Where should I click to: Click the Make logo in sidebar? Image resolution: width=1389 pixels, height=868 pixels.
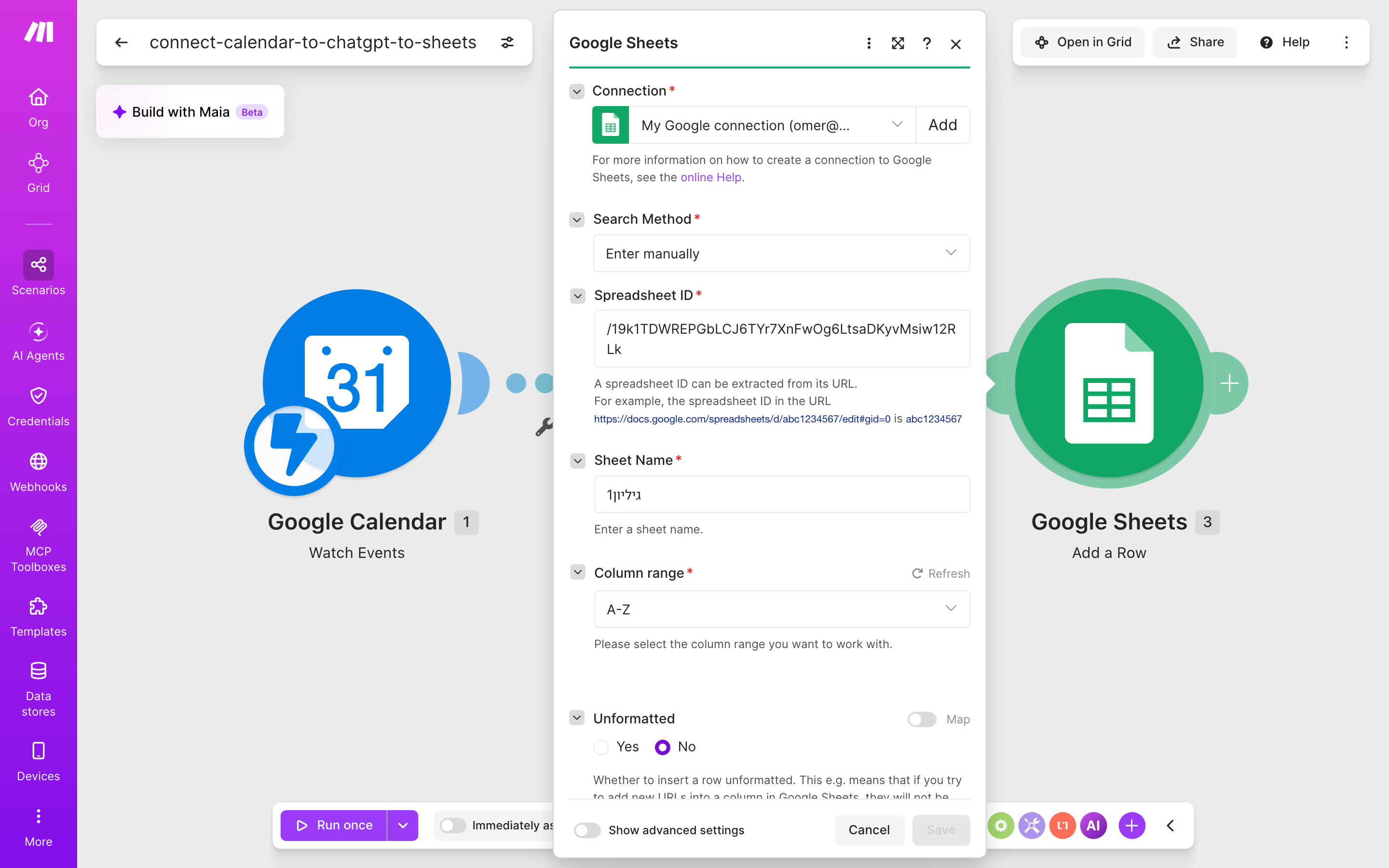39,32
